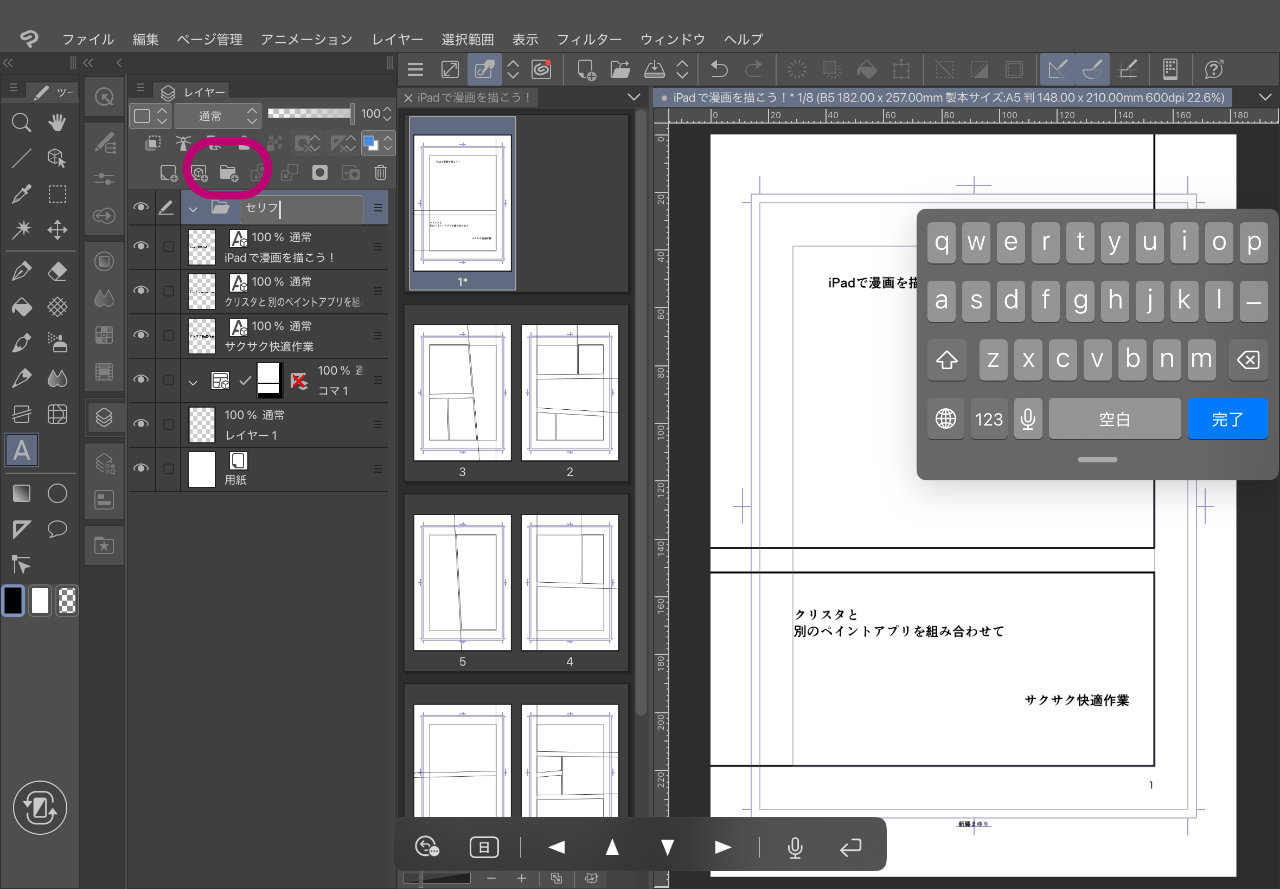Expand the コマ 1 frame folder

pyautogui.click(x=194, y=380)
